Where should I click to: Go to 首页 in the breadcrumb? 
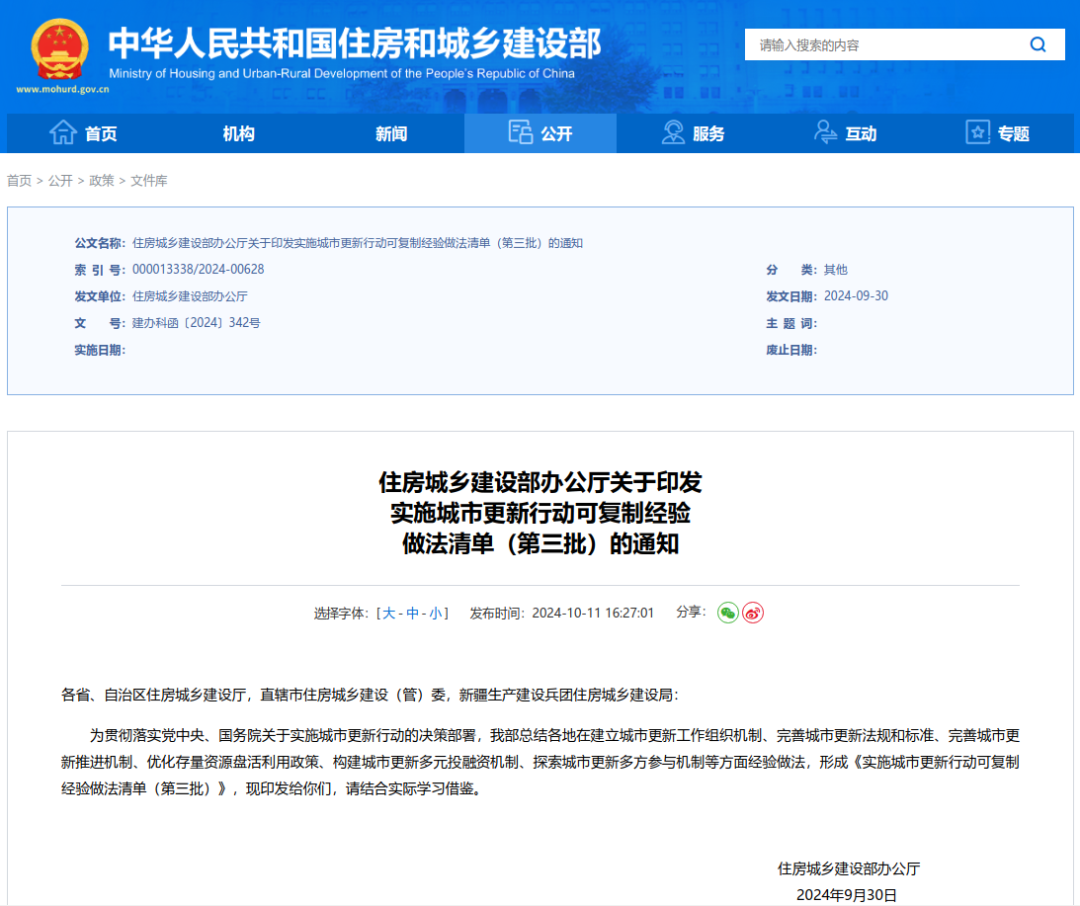pyautogui.click(x=19, y=181)
